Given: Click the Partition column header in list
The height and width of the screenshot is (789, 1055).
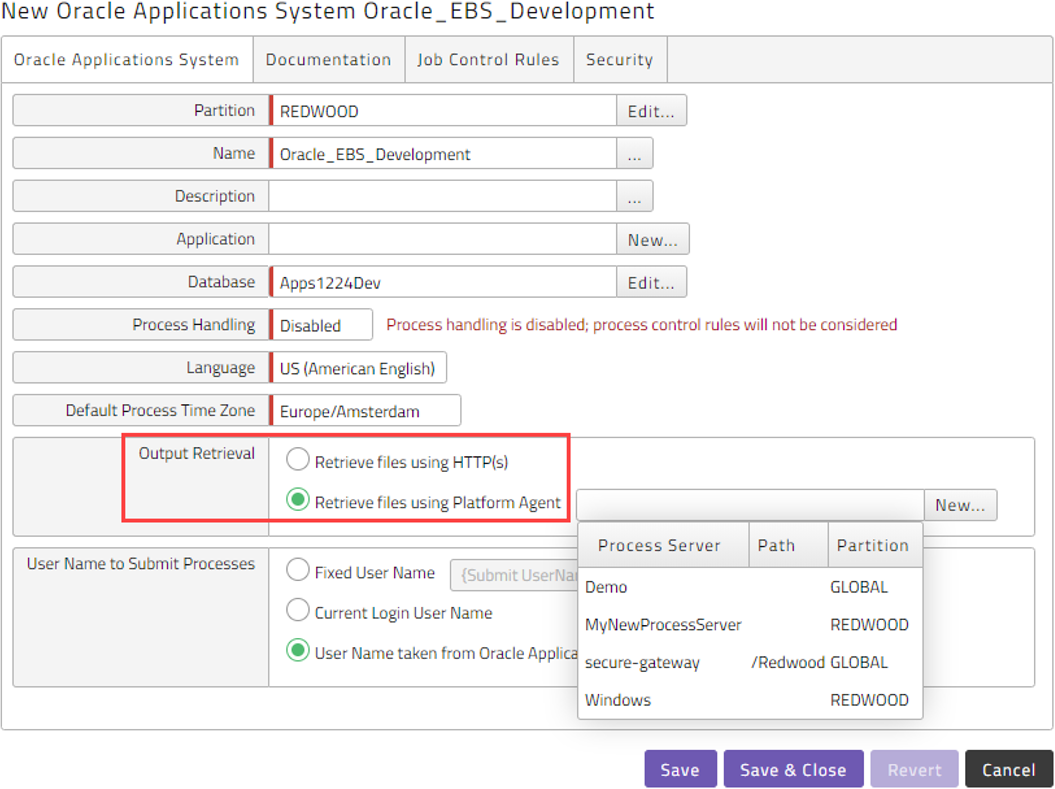Looking at the screenshot, I should point(873,546).
